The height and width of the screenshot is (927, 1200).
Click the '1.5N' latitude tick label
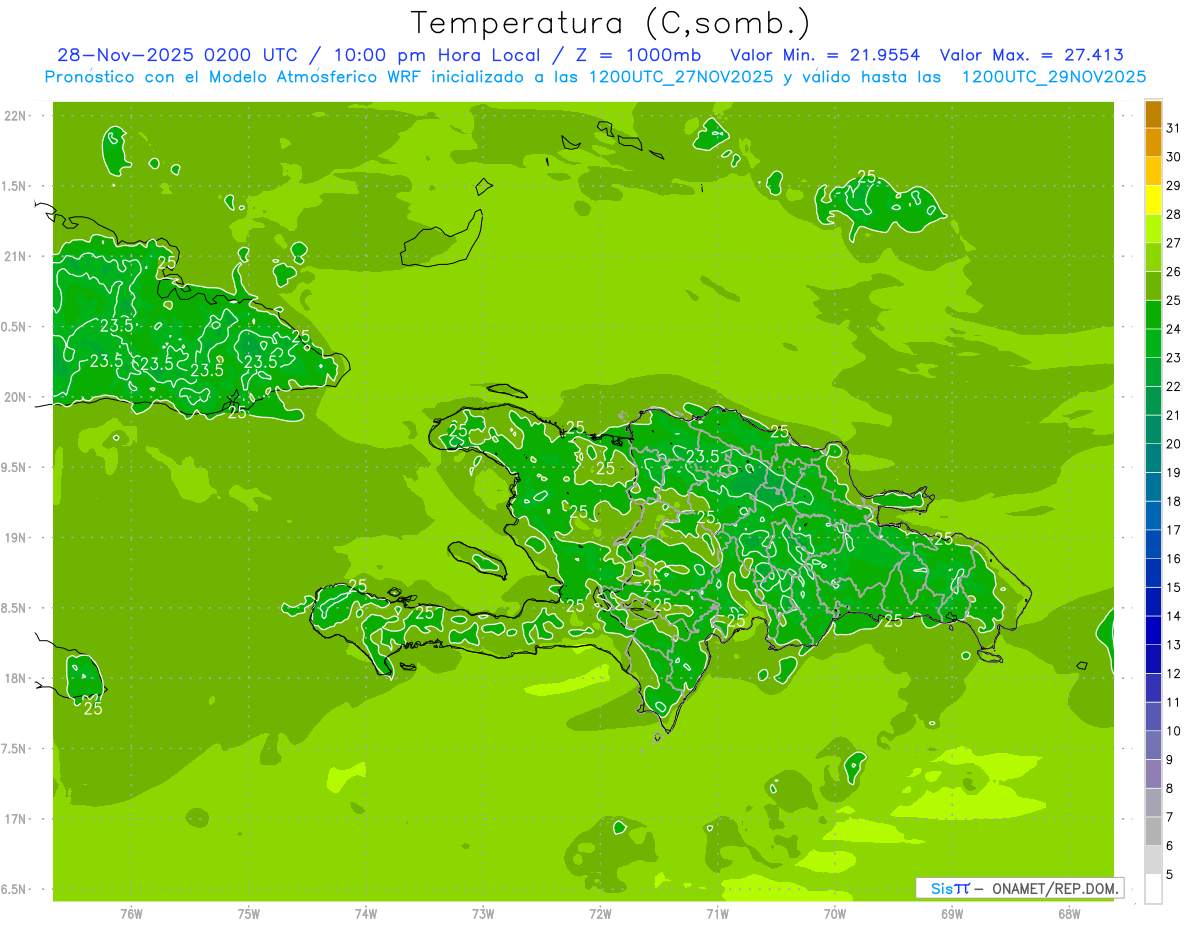click(x=15, y=186)
